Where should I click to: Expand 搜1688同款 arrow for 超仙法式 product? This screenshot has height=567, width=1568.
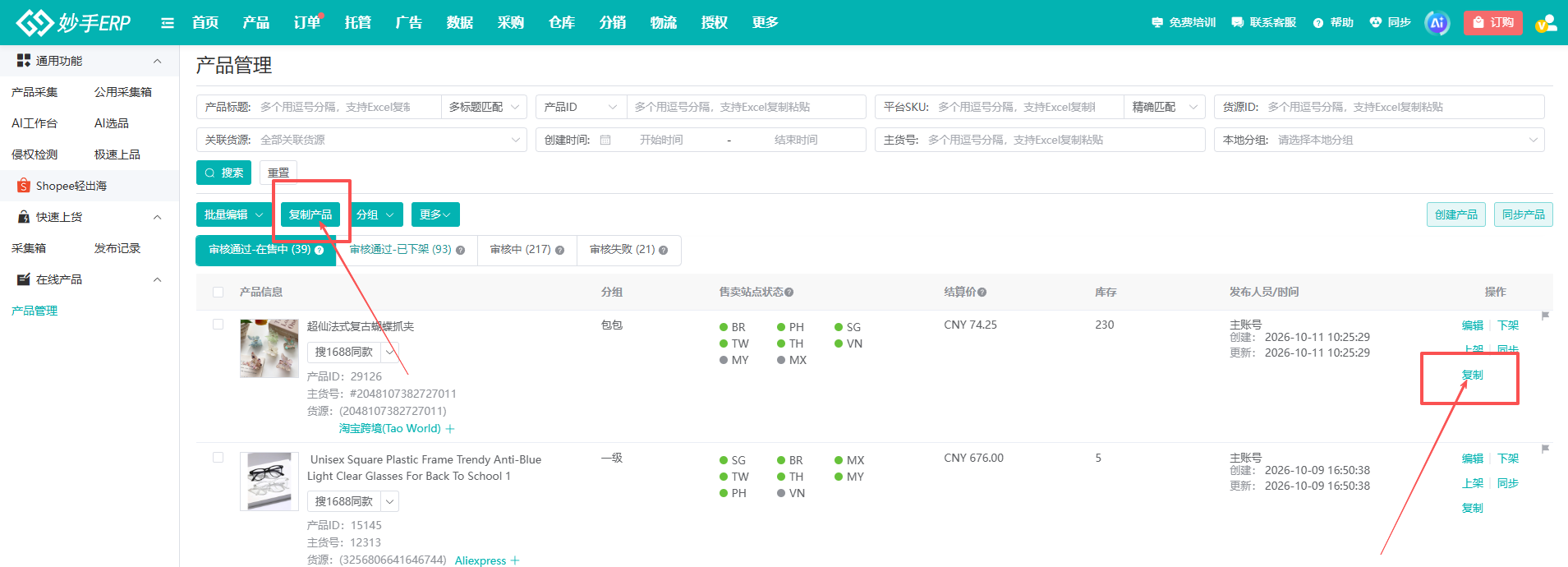pyautogui.click(x=390, y=352)
